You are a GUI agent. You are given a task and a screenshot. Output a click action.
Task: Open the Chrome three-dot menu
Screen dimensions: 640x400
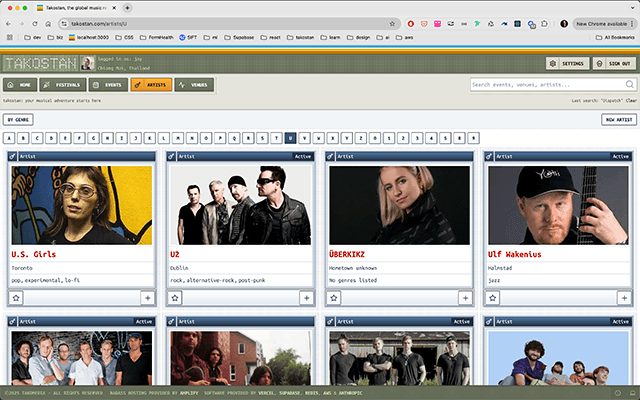click(x=632, y=24)
